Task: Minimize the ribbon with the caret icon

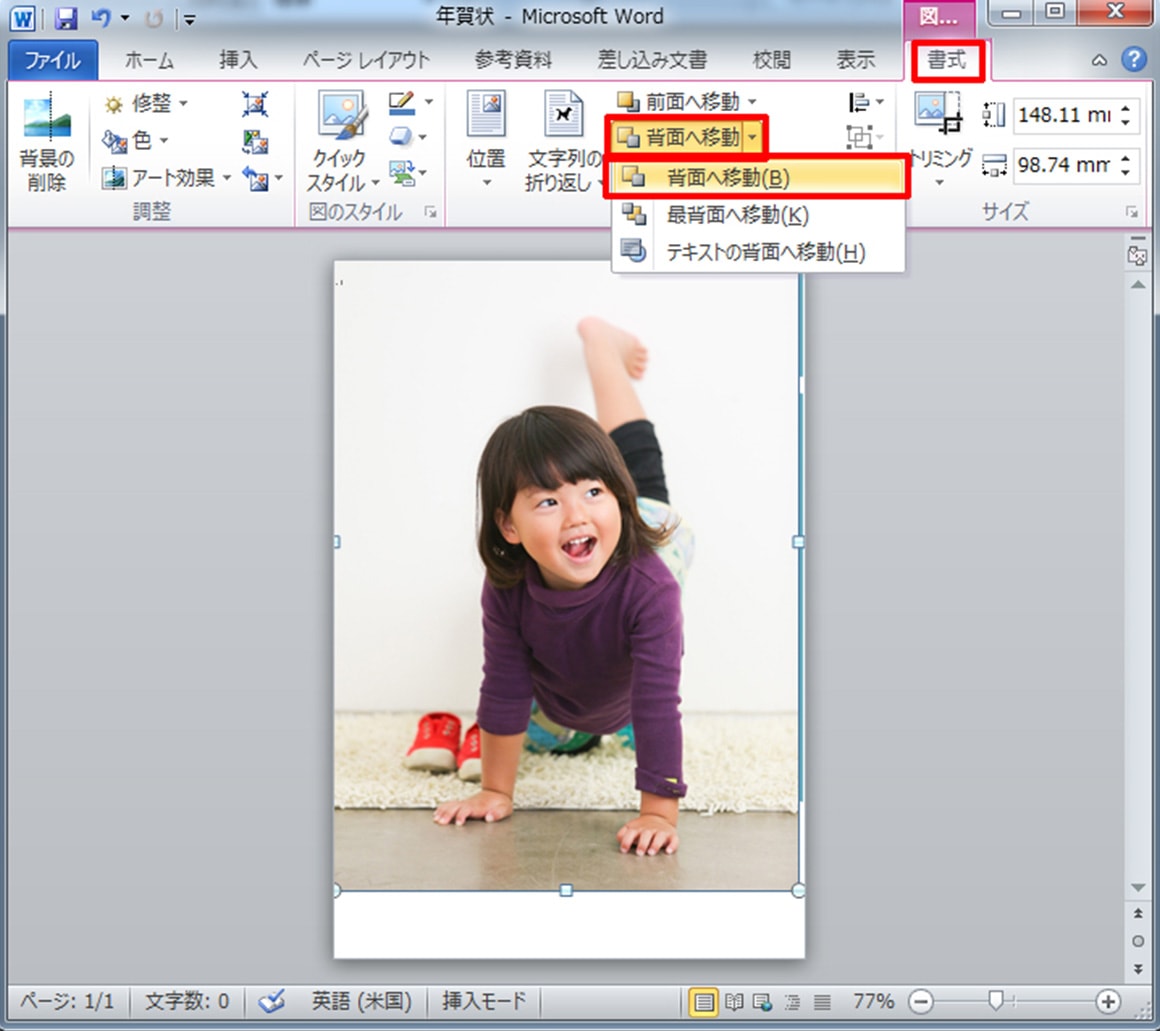Action: click(x=1099, y=61)
